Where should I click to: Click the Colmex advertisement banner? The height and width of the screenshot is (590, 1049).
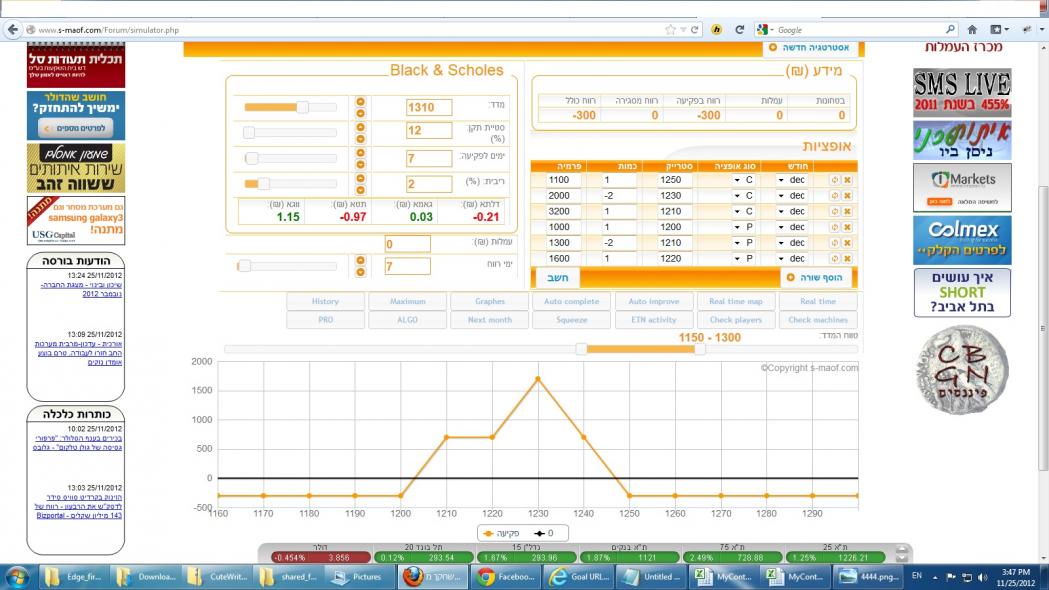coord(962,239)
